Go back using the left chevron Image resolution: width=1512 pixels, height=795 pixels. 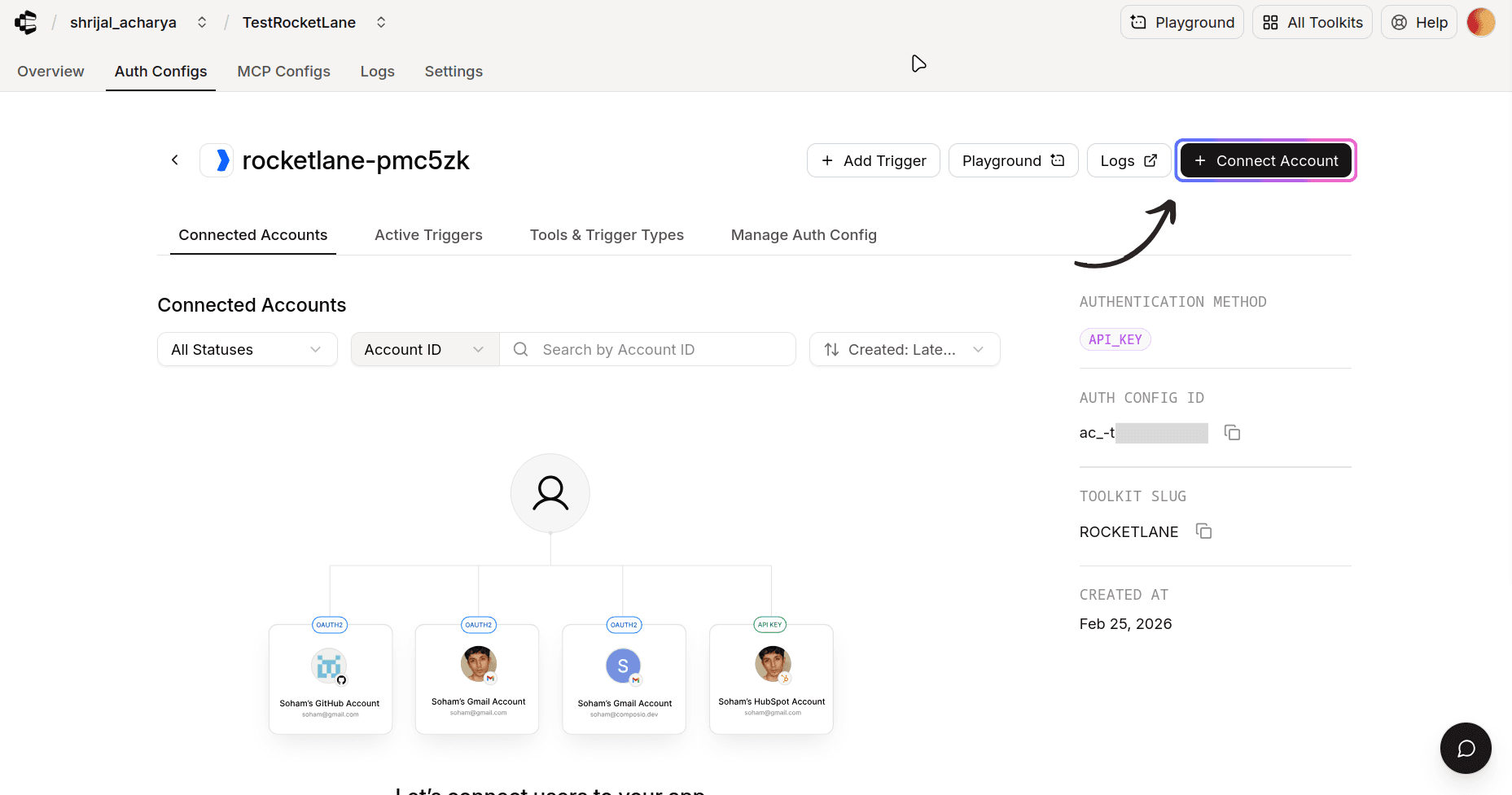174,160
